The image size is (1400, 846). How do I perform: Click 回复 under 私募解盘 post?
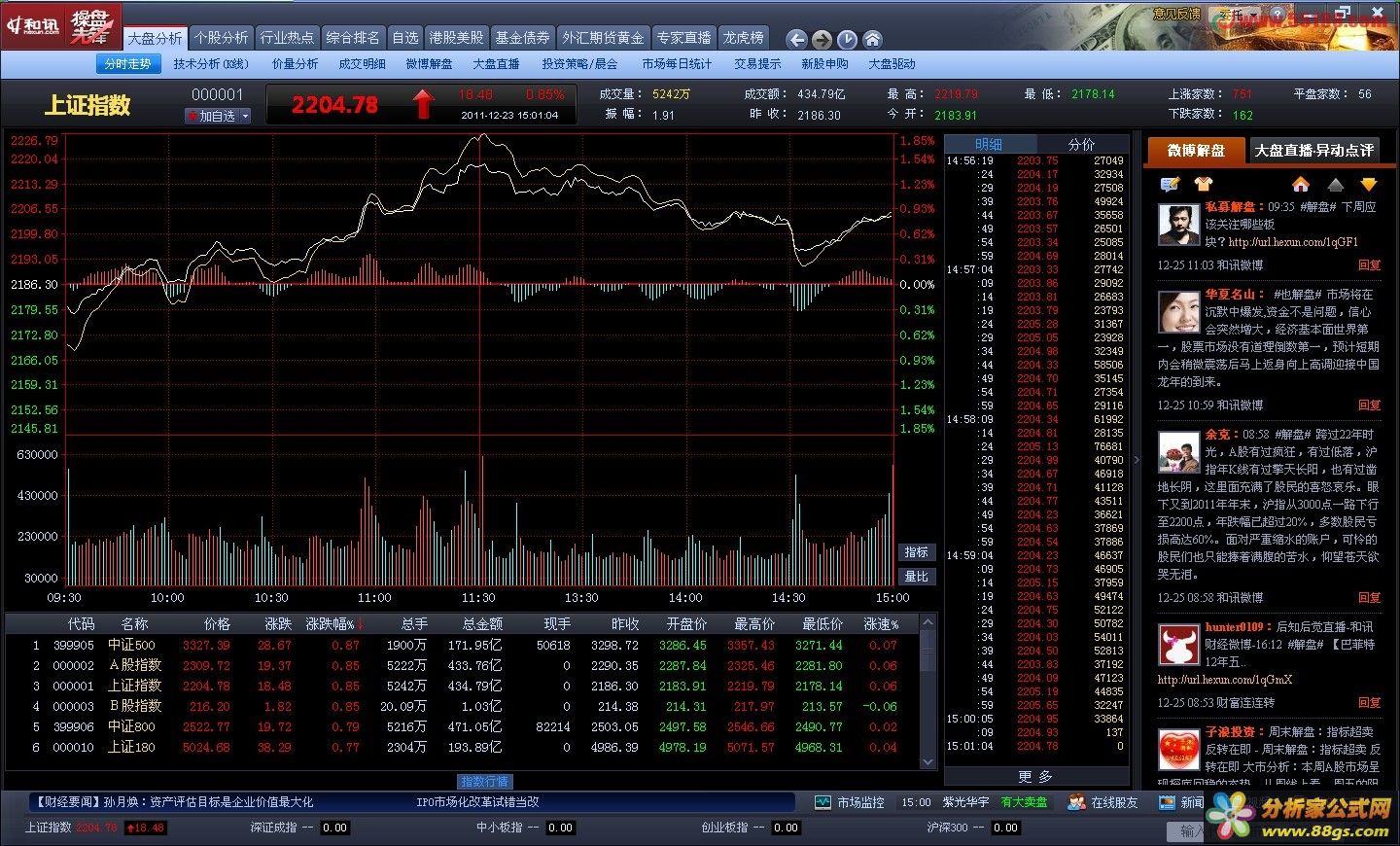point(1369,264)
